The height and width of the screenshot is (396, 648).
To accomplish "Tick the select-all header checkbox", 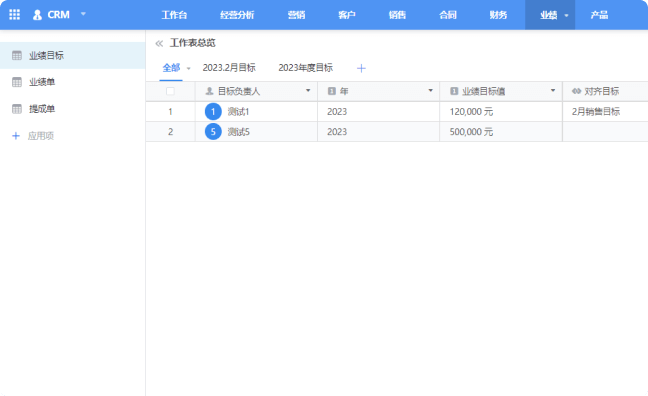I will (170, 91).
